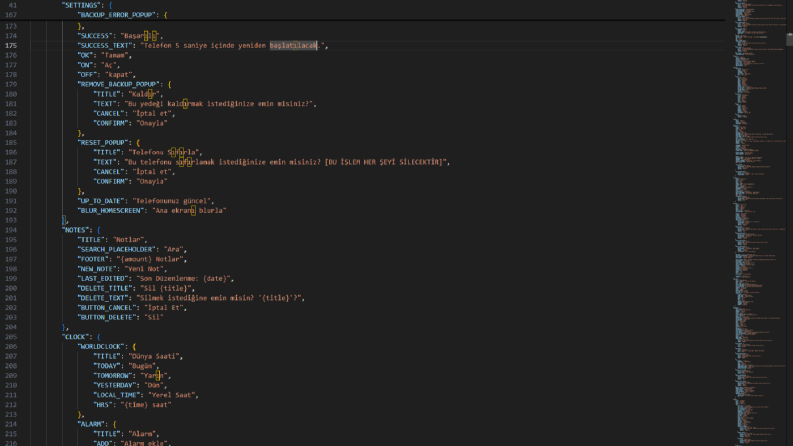
Task: Click the "BUTTON_DELETE" key
Action: pyautogui.click(x=109, y=318)
